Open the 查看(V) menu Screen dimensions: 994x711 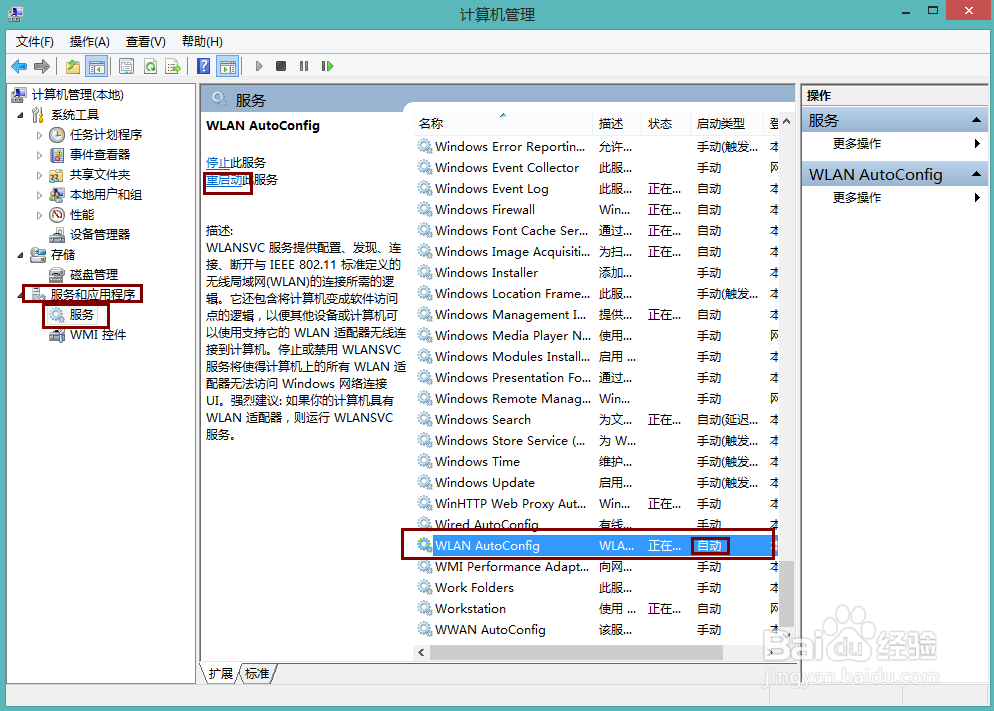(x=143, y=41)
